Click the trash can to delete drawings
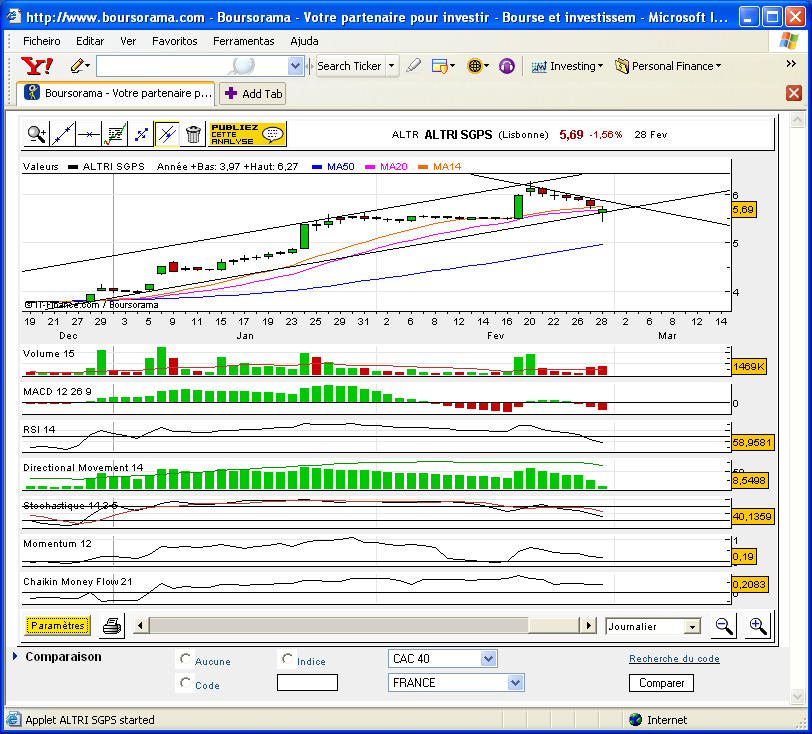Viewport: 812px width, 734px height. pyautogui.click(x=193, y=135)
